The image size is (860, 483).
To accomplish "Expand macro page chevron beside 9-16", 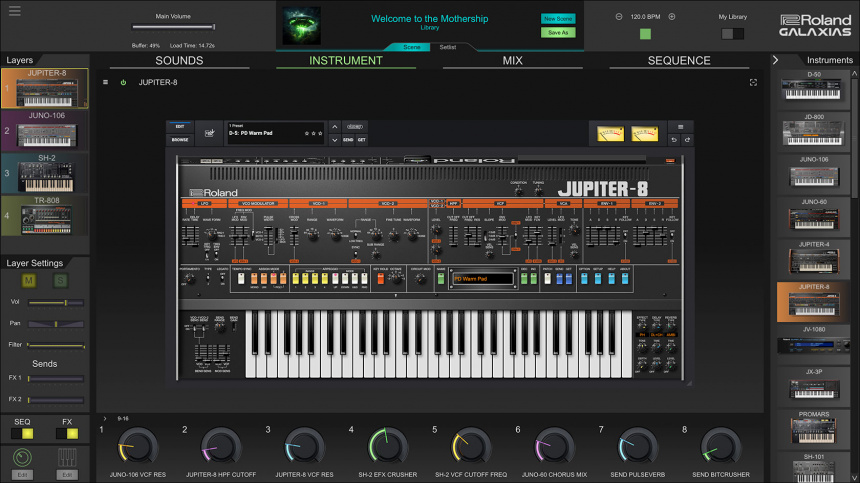I will click(x=105, y=418).
